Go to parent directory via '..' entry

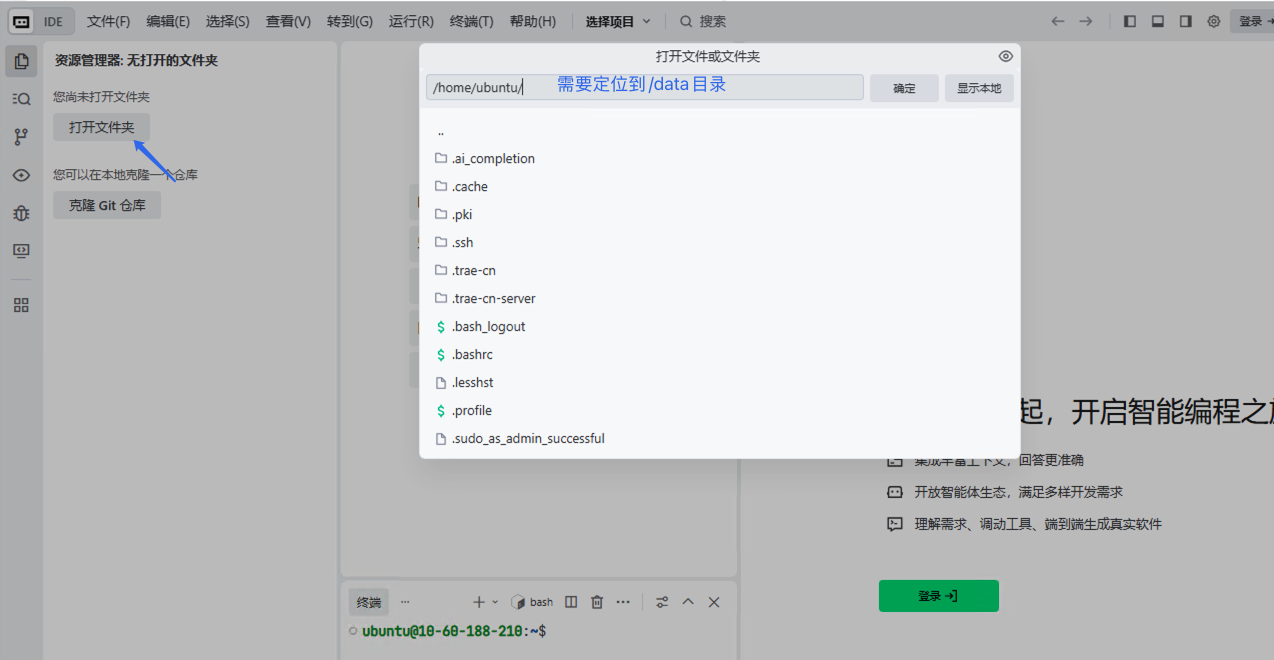(x=719, y=131)
